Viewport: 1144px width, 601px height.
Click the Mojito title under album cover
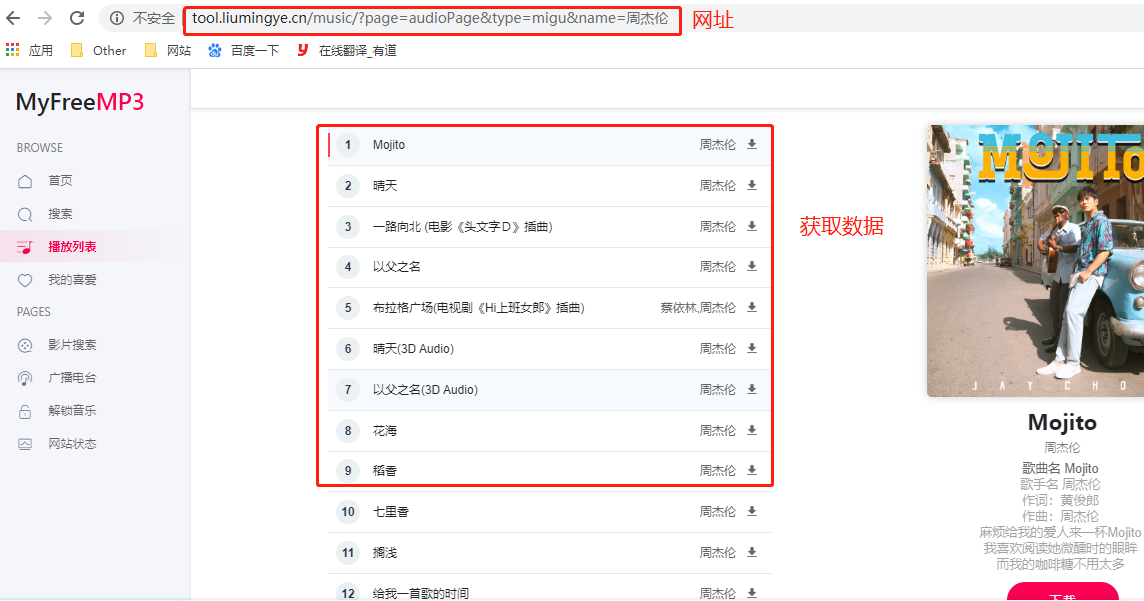[1062, 422]
